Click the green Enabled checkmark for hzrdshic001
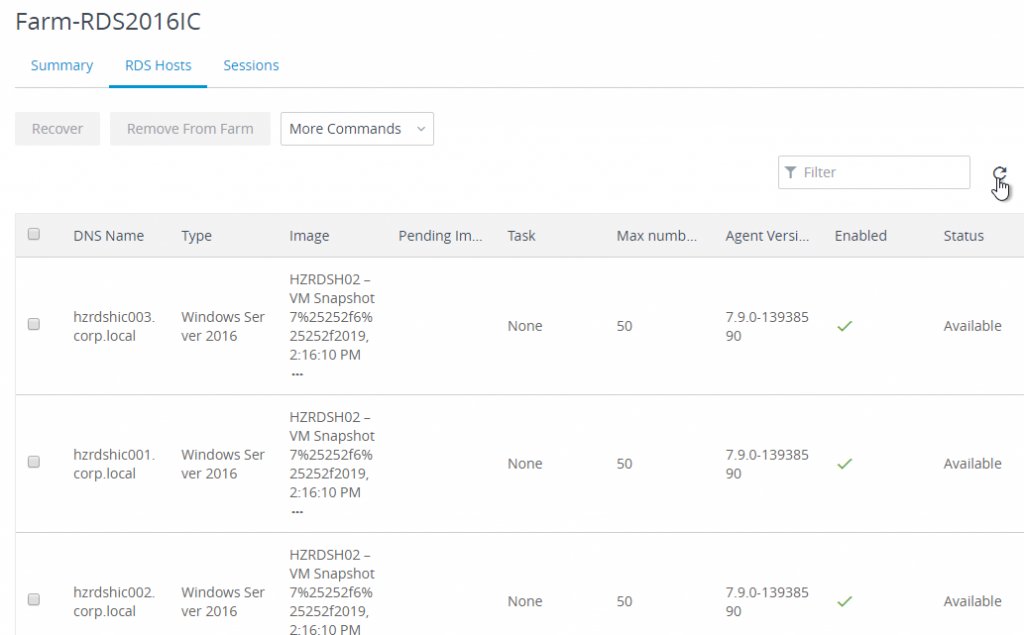This screenshot has height=635, width=1024. pyautogui.click(x=844, y=463)
